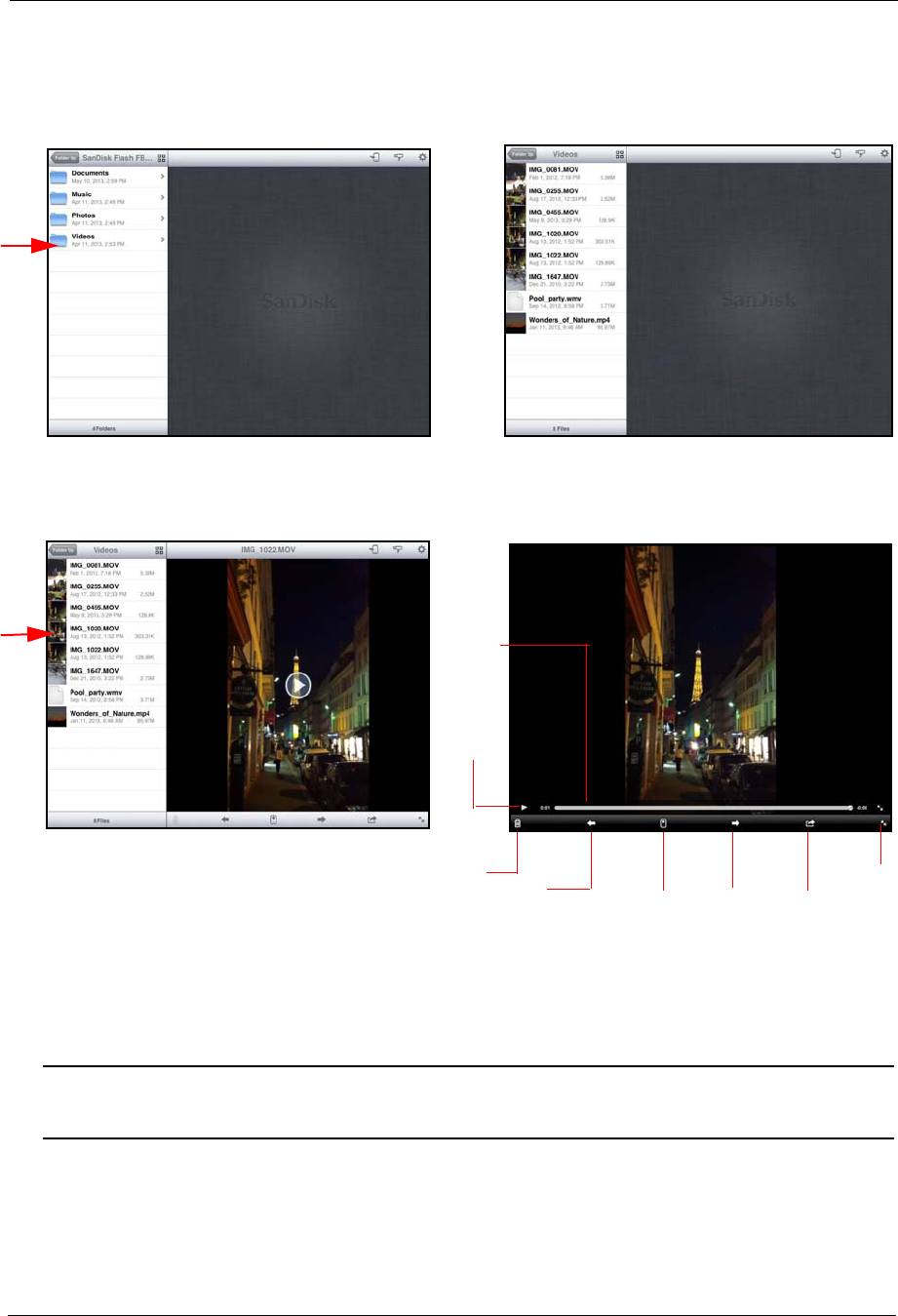Image resolution: width=898 pixels, height=1316 pixels.
Task: Select IMG_1020.MOV in the Videos list beside the empty preview
Action: tap(566, 237)
